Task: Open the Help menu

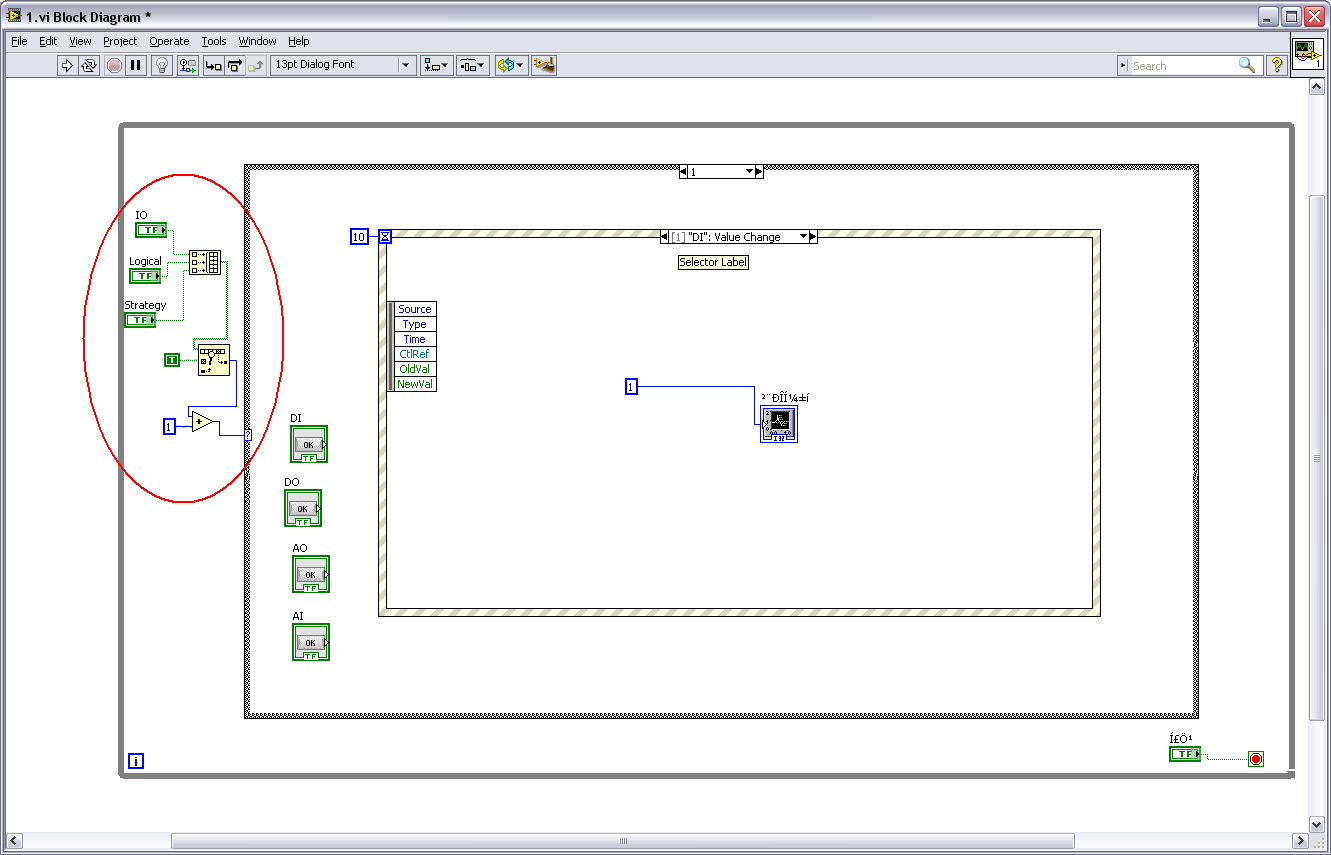Action: coord(298,41)
